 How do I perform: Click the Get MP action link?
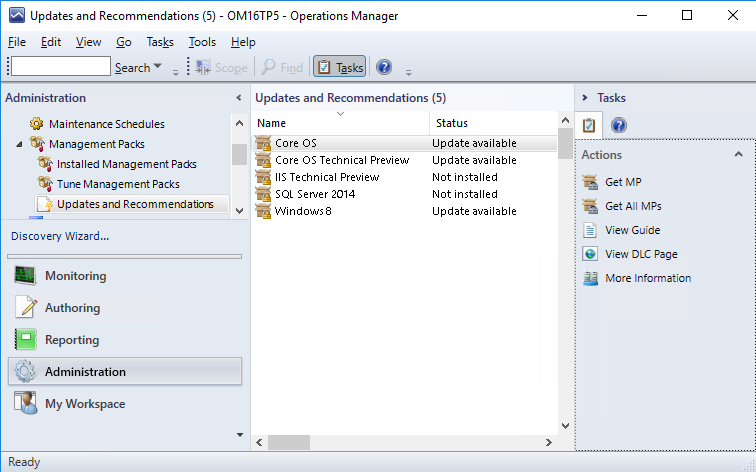pyautogui.click(x=623, y=182)
